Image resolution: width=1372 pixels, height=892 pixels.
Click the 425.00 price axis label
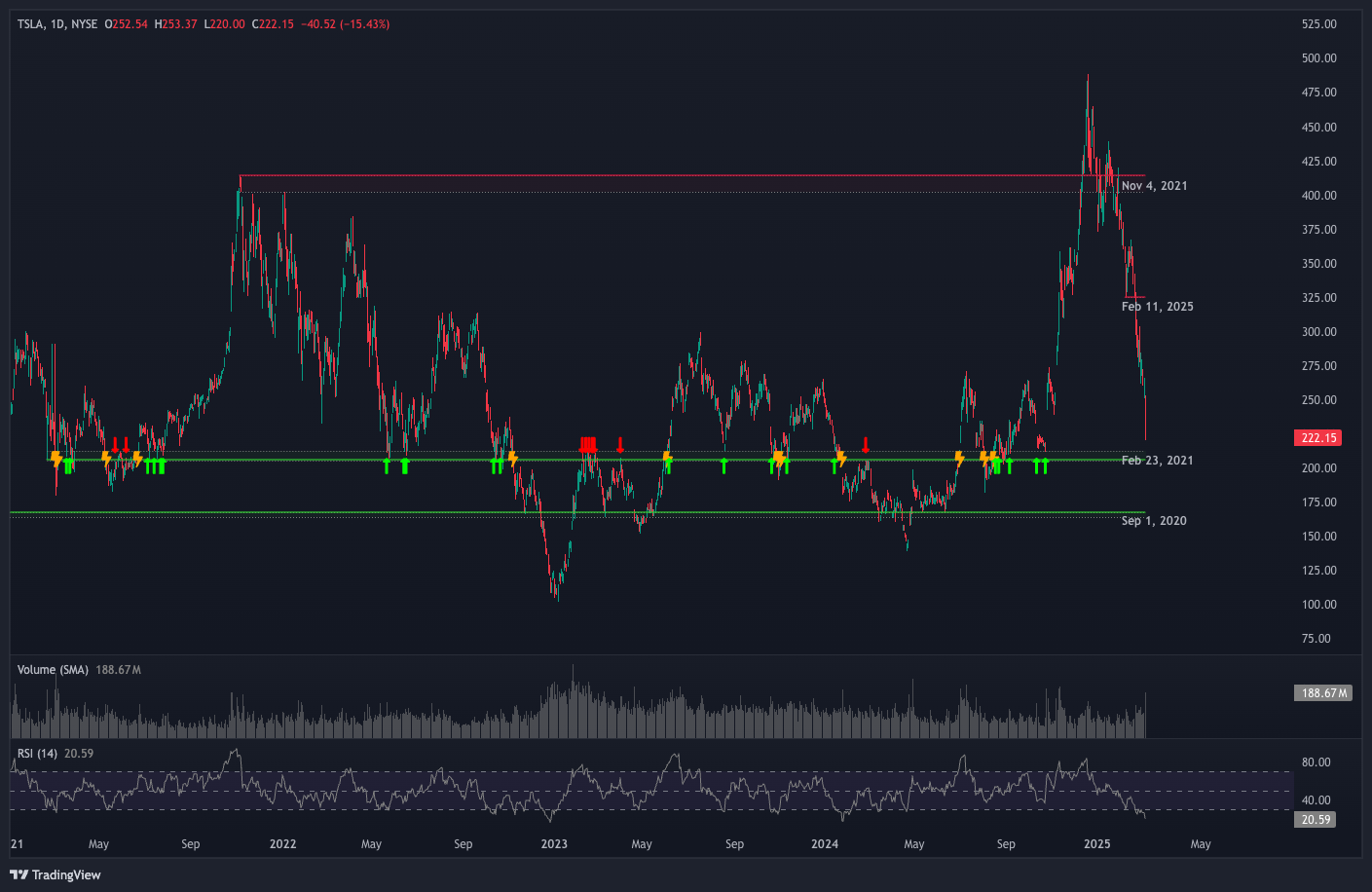coord(1318,162)
